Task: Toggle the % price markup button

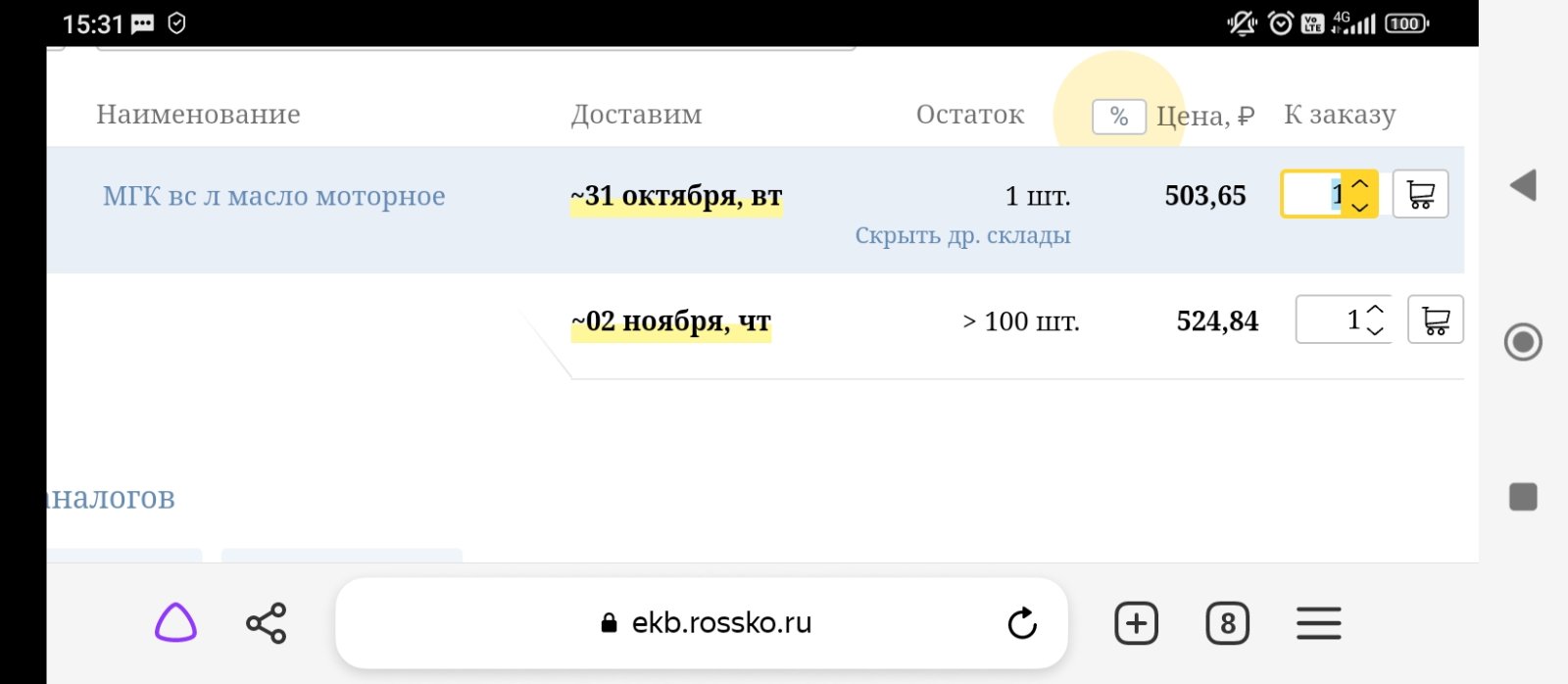Action: (1118, 117)
